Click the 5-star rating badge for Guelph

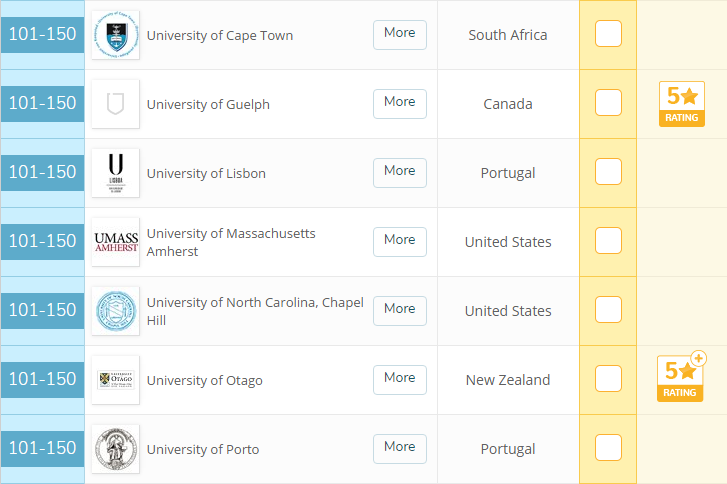681,104
